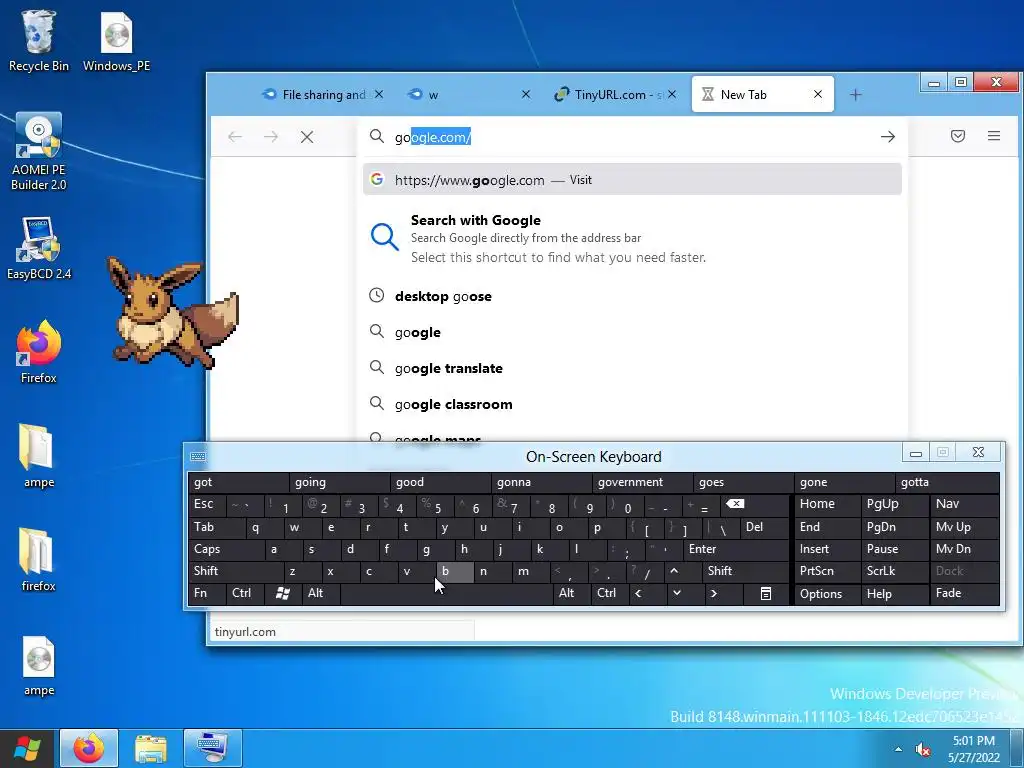1024x768 pixels.
Task: Choose 'google classroom' suggestion
Action: point(632,404)
